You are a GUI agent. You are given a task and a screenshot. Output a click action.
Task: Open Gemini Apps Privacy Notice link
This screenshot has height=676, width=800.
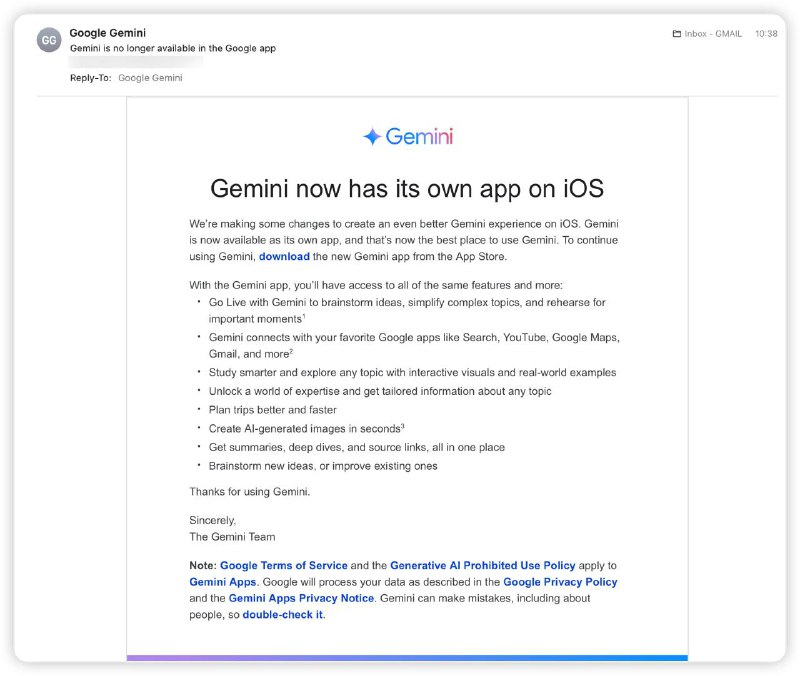[x=301, y=598]
